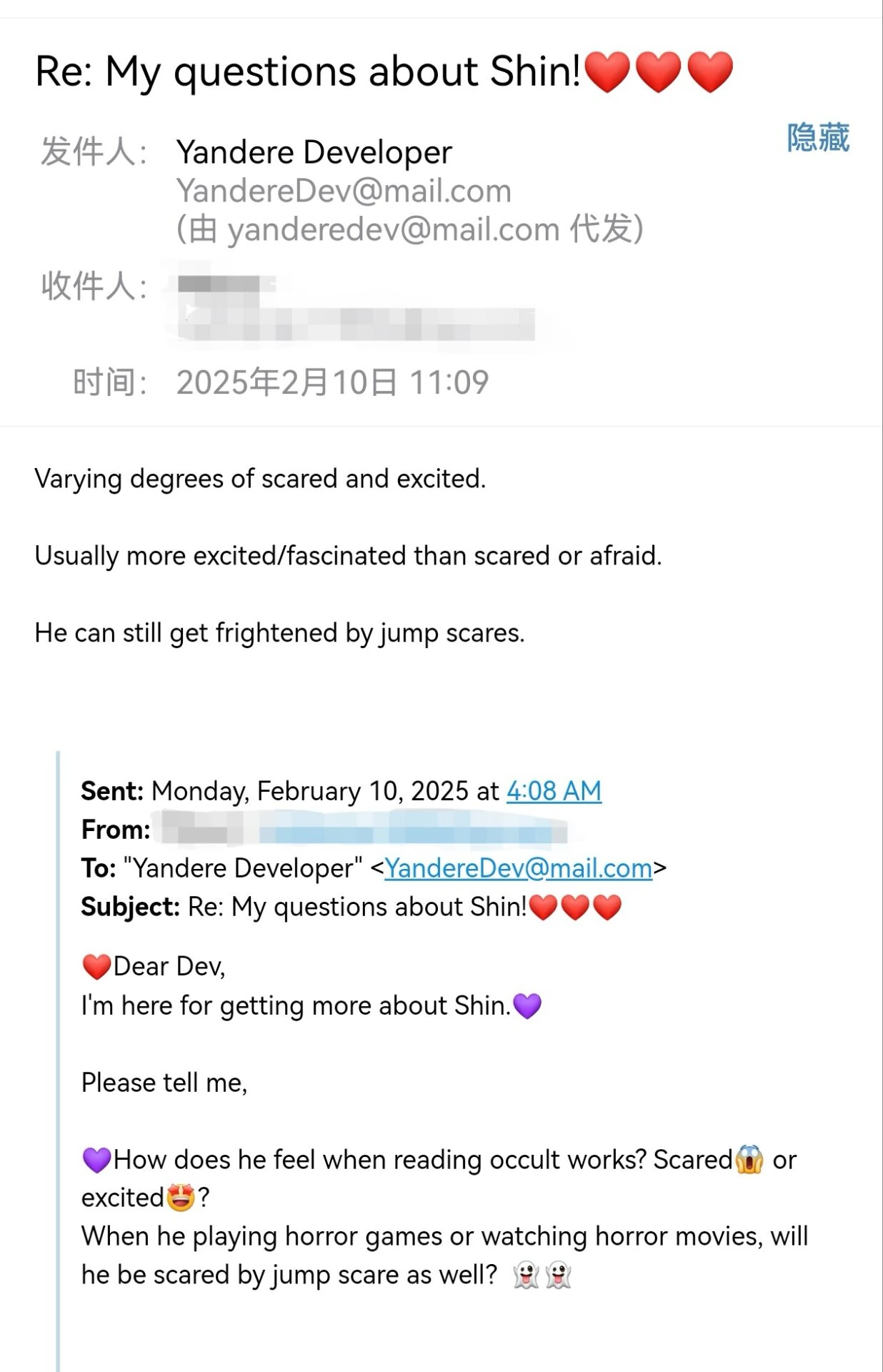Click YandereDev@mail.com link in quoted To line
883x1372 pixels.
[x=518, y=868]
